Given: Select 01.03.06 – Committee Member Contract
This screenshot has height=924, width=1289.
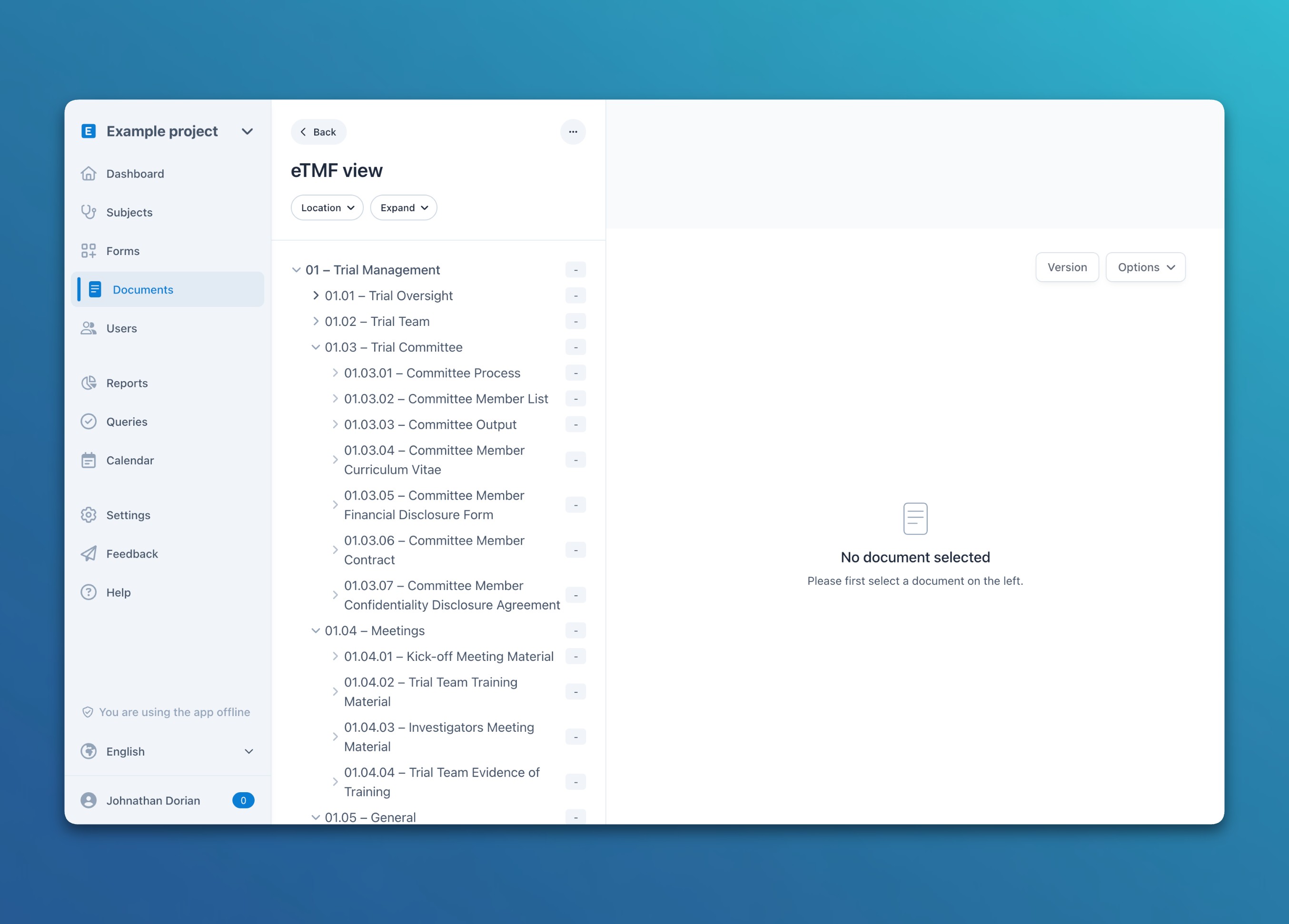Looking at the screenshot, I should pos(434,550).
